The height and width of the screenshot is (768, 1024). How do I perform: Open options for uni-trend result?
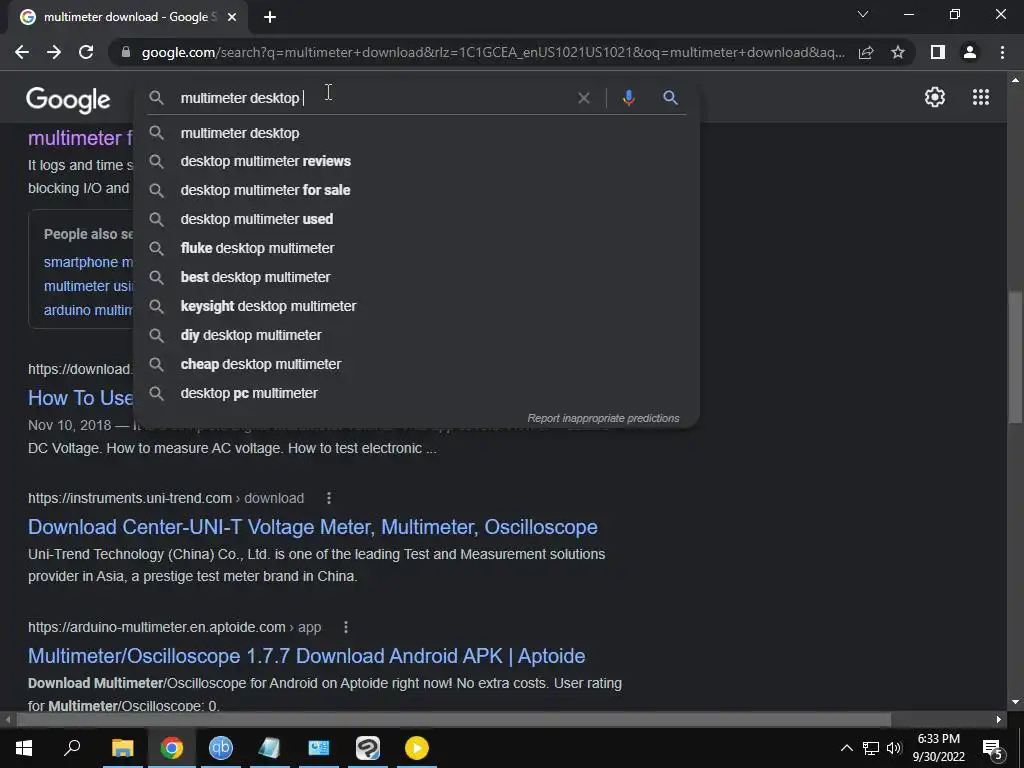click(329, 498)
